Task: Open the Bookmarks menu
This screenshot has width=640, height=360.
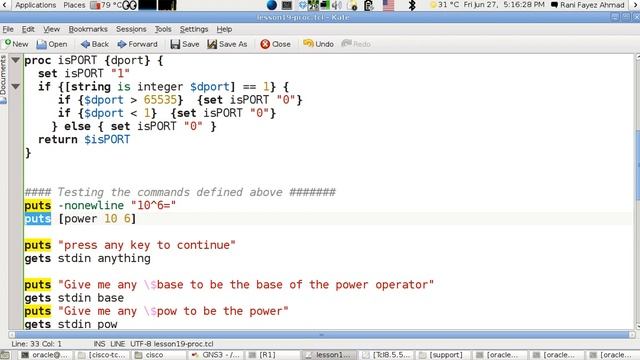Action: click(x=88, y=29)
